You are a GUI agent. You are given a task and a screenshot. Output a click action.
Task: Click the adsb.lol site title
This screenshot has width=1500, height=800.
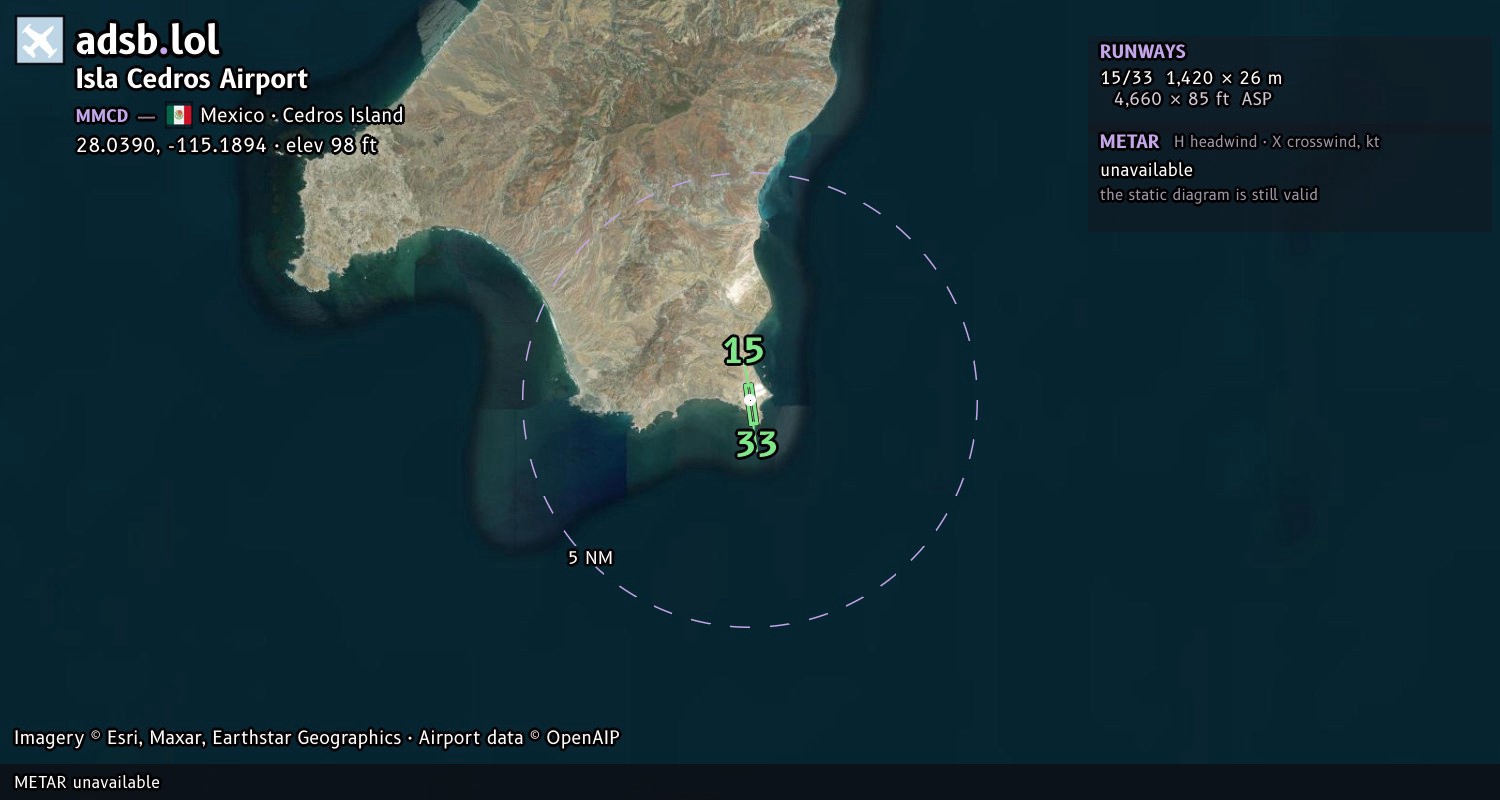click(x=147, y=41)
